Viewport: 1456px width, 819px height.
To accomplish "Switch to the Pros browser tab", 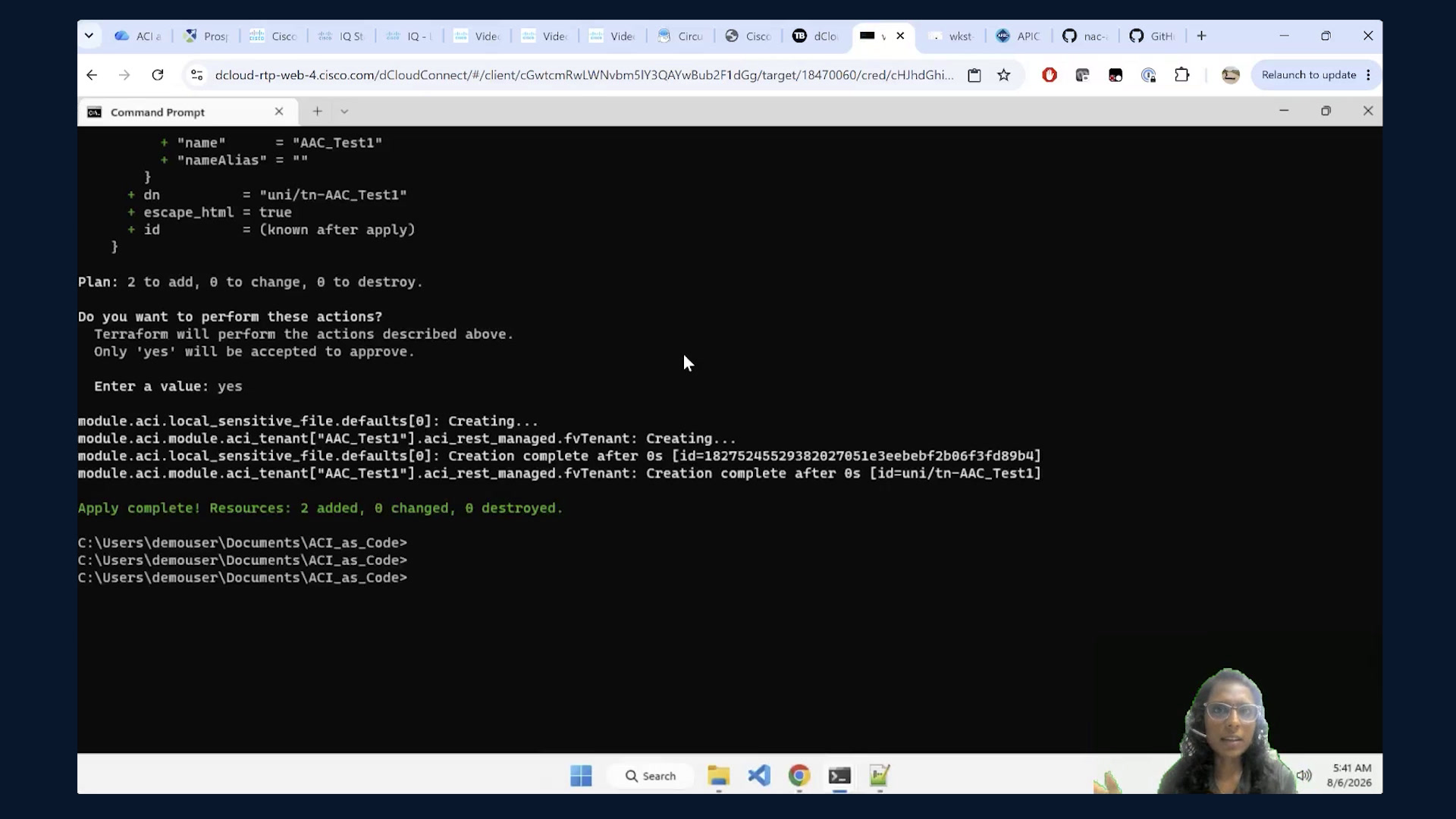I will 206,36.
